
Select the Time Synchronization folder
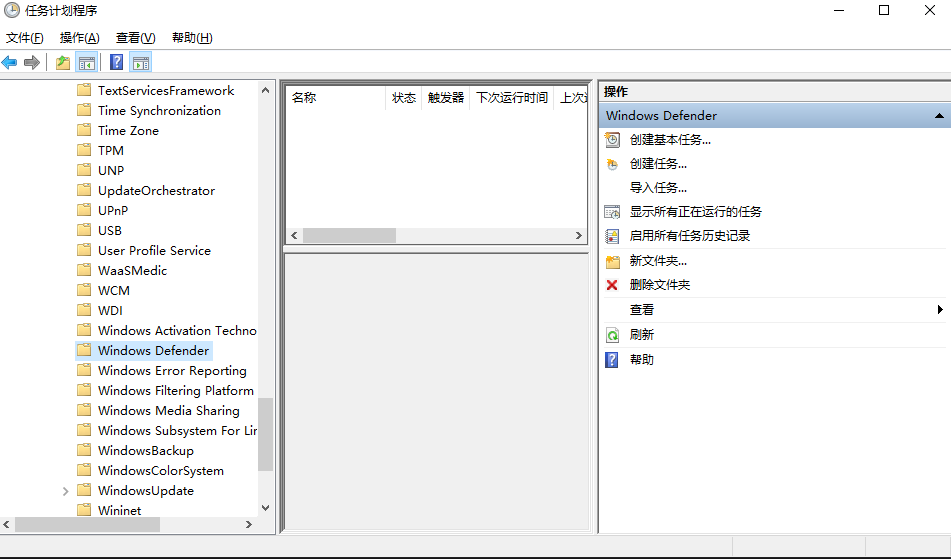[159, 110]
